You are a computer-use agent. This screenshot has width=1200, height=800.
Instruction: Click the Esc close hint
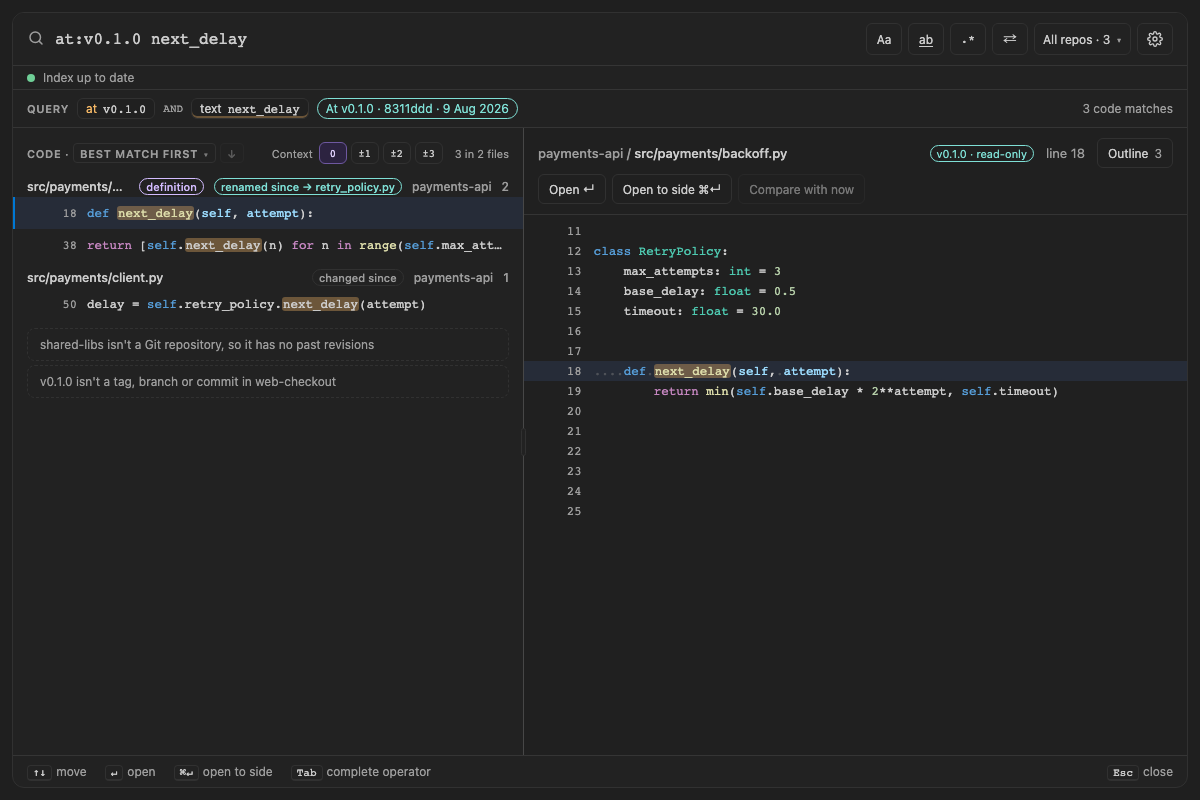point(1140,772)
